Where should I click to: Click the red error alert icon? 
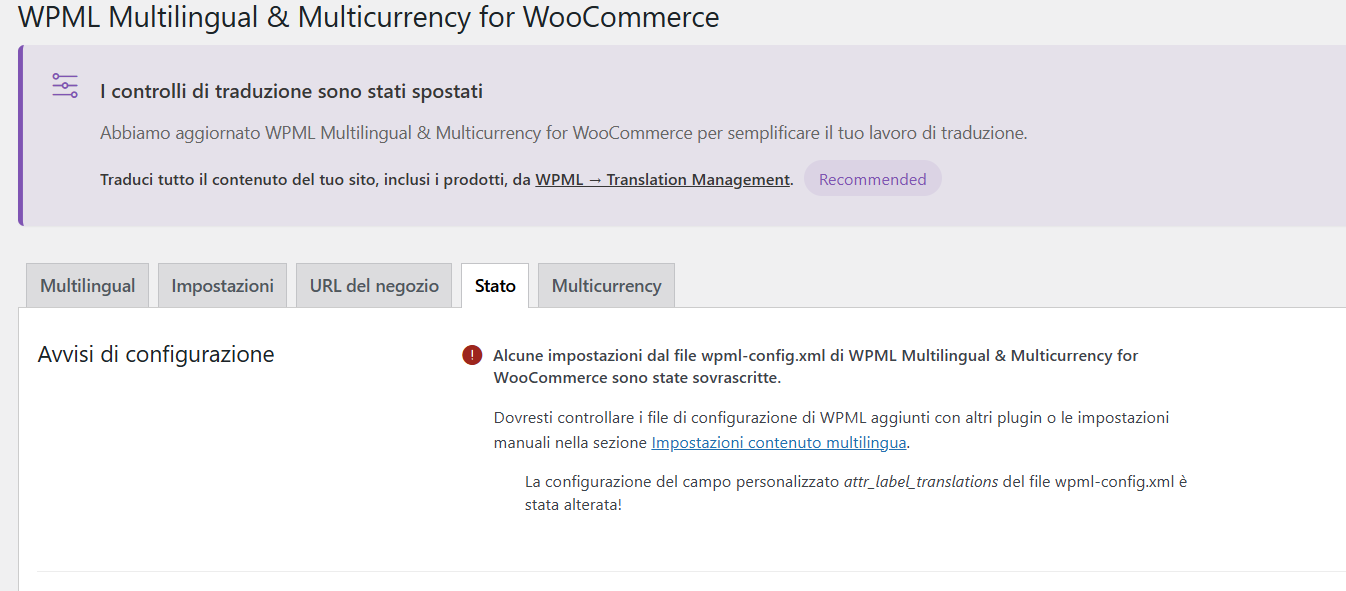[472, 355]
